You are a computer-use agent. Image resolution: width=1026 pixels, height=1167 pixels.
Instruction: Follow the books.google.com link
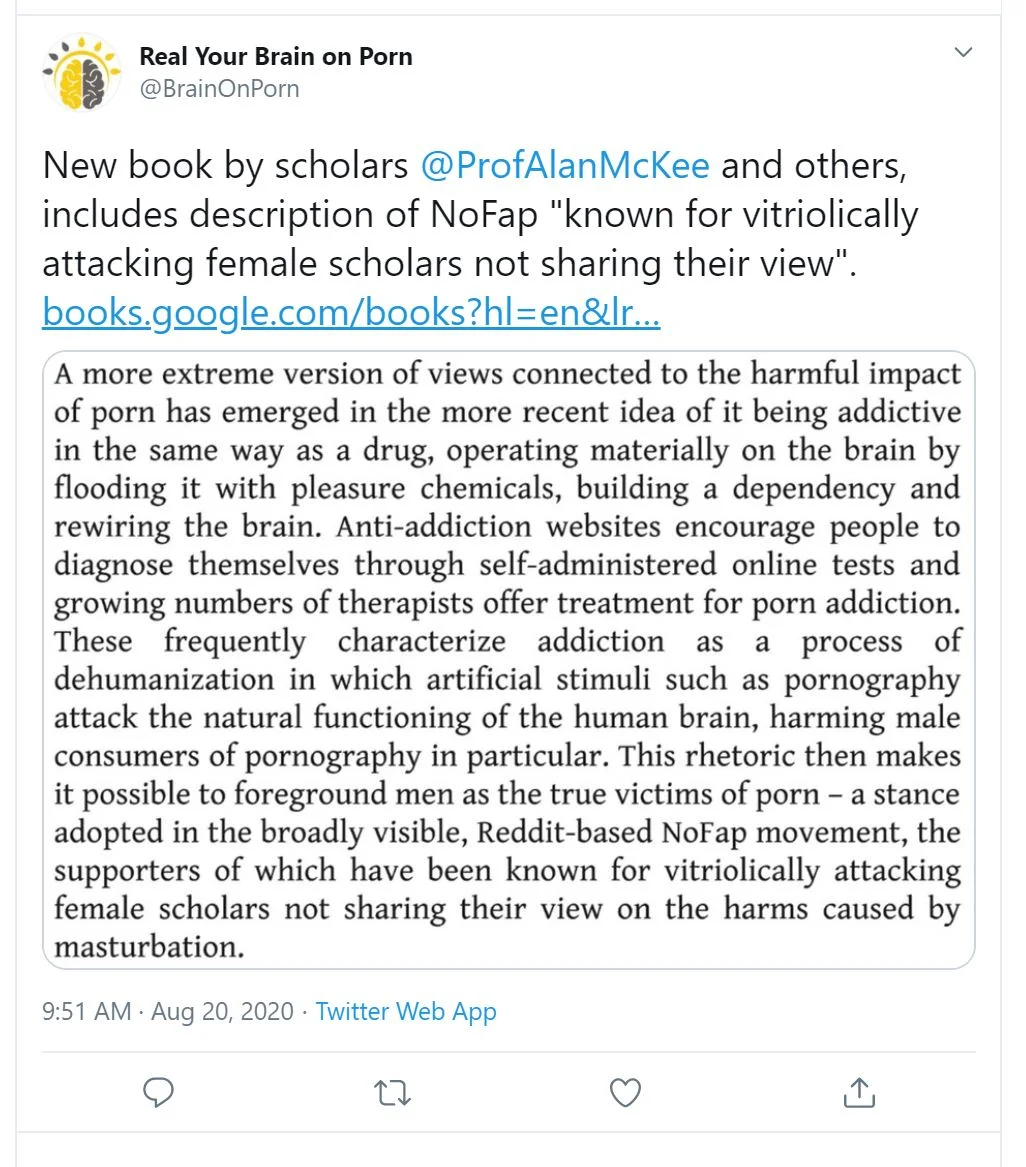point(351,315)
